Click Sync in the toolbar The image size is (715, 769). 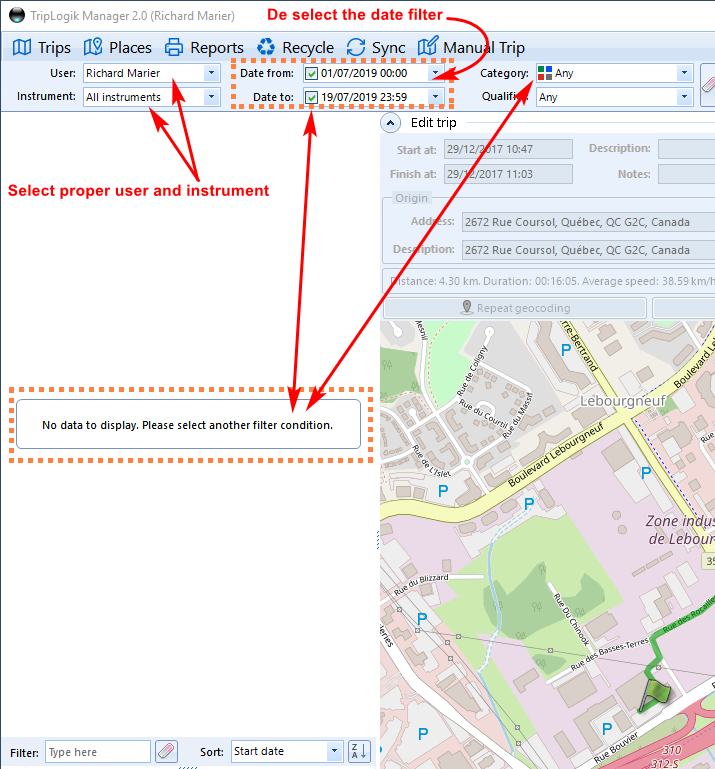point(376,48)
